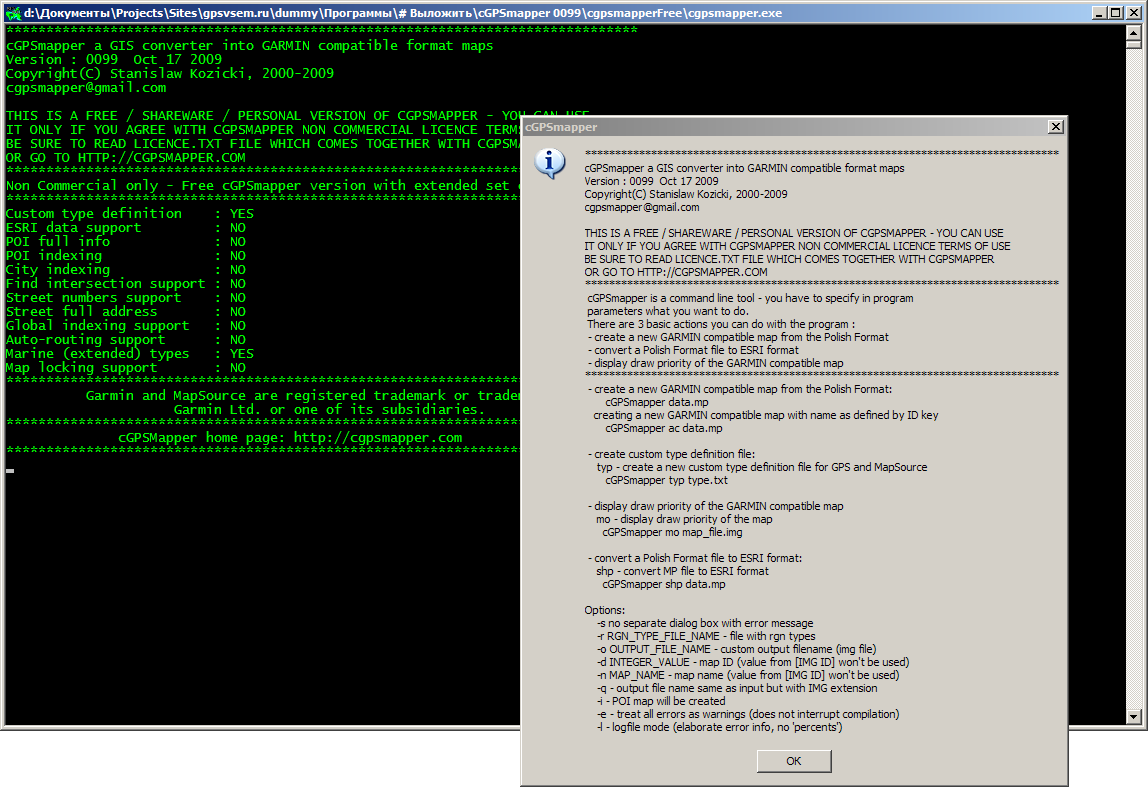Image resolution: width=1148 pixels, height=787 pixels.
Task: Click 'Find intersection support' line in console
Action: tap(126, 283)
